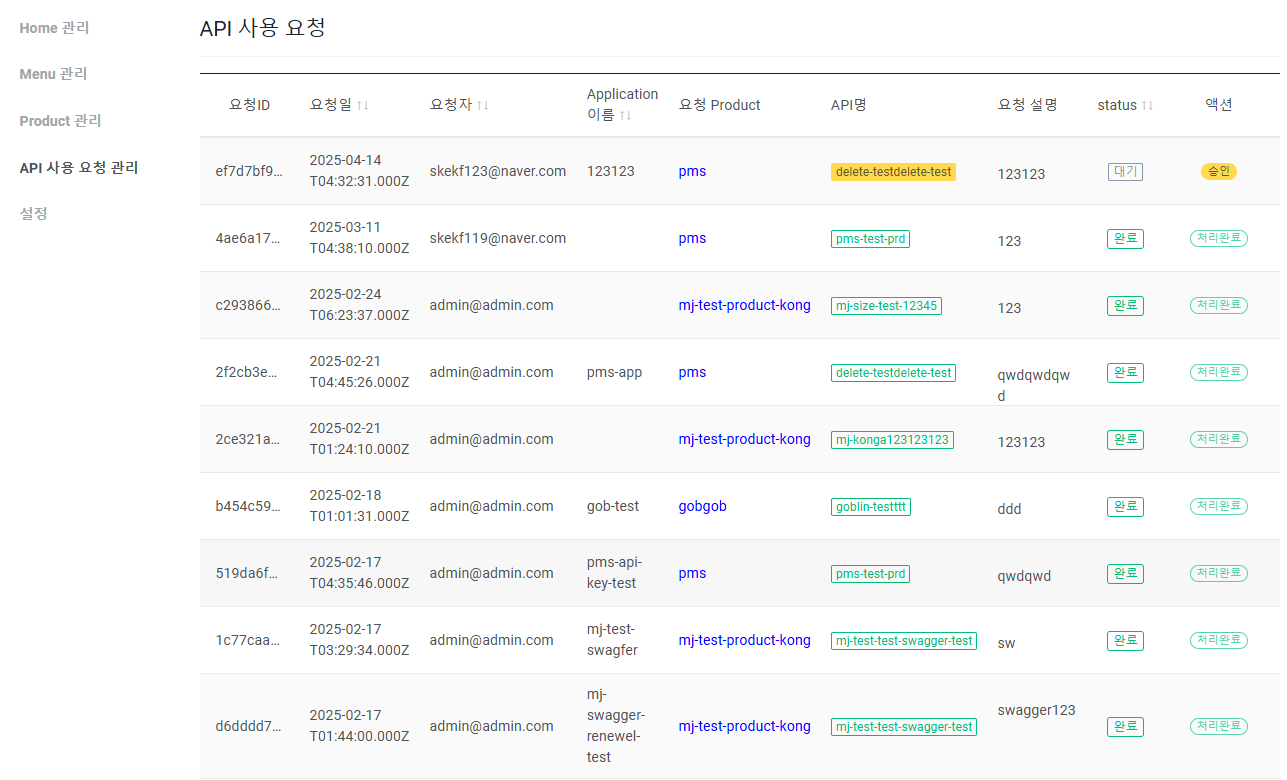Click yellow delete-testdelete-test API tag
The image size is (1287, 780).
[893, 172]
